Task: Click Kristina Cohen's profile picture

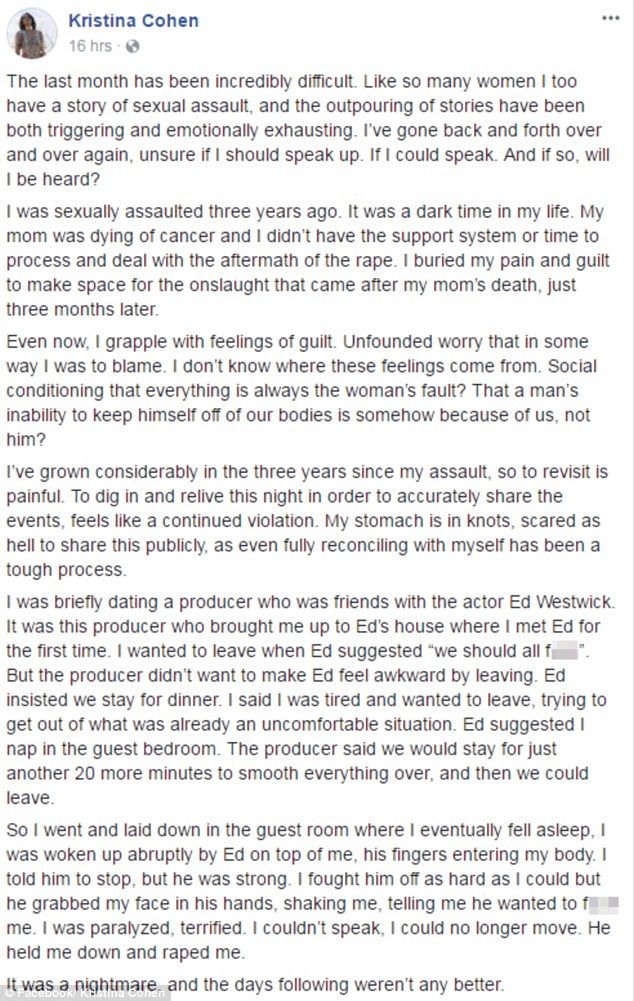Action: (31, 33)
